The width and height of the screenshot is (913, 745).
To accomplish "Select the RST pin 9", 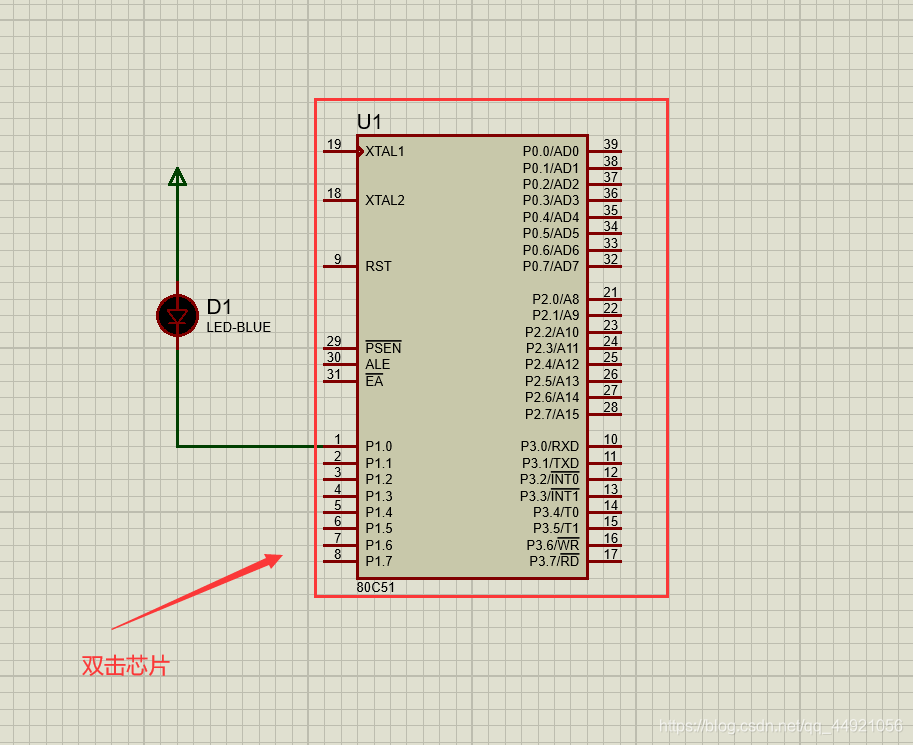I will (340, 266).
